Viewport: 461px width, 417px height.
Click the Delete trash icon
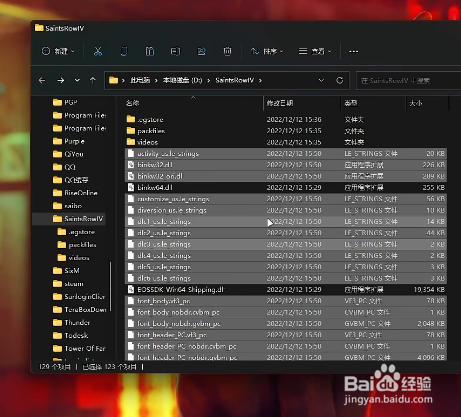pyautogui.click(x=227, y=51)
